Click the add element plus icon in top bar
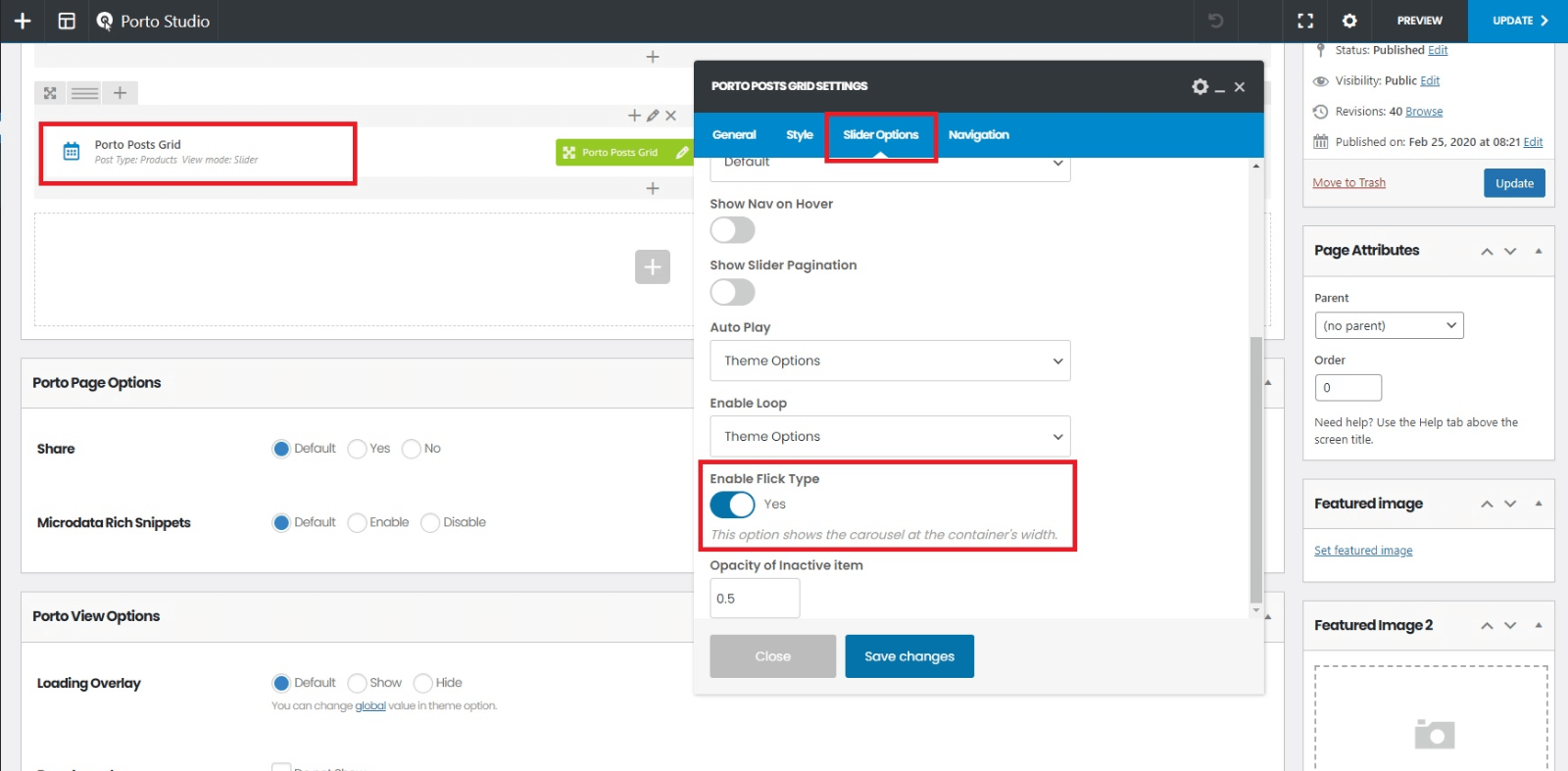The width and height of the screenshot is (1568, 771). (23, 21)
